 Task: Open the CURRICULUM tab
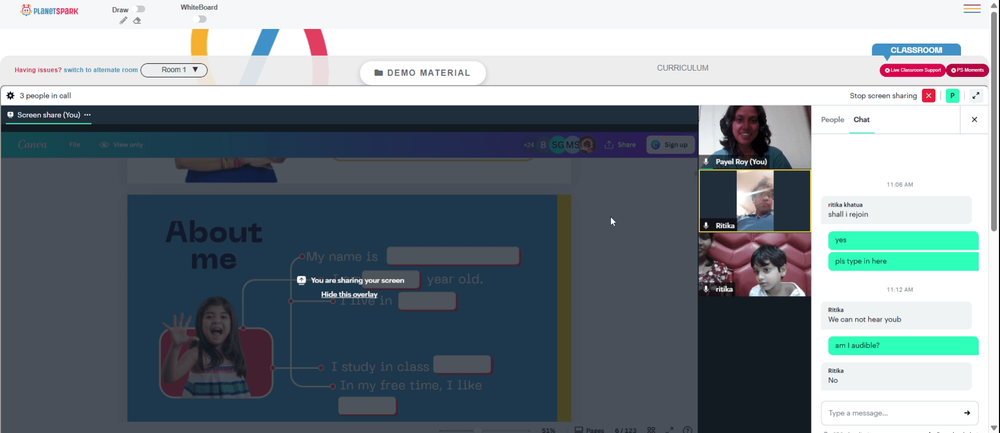point(682,68)
